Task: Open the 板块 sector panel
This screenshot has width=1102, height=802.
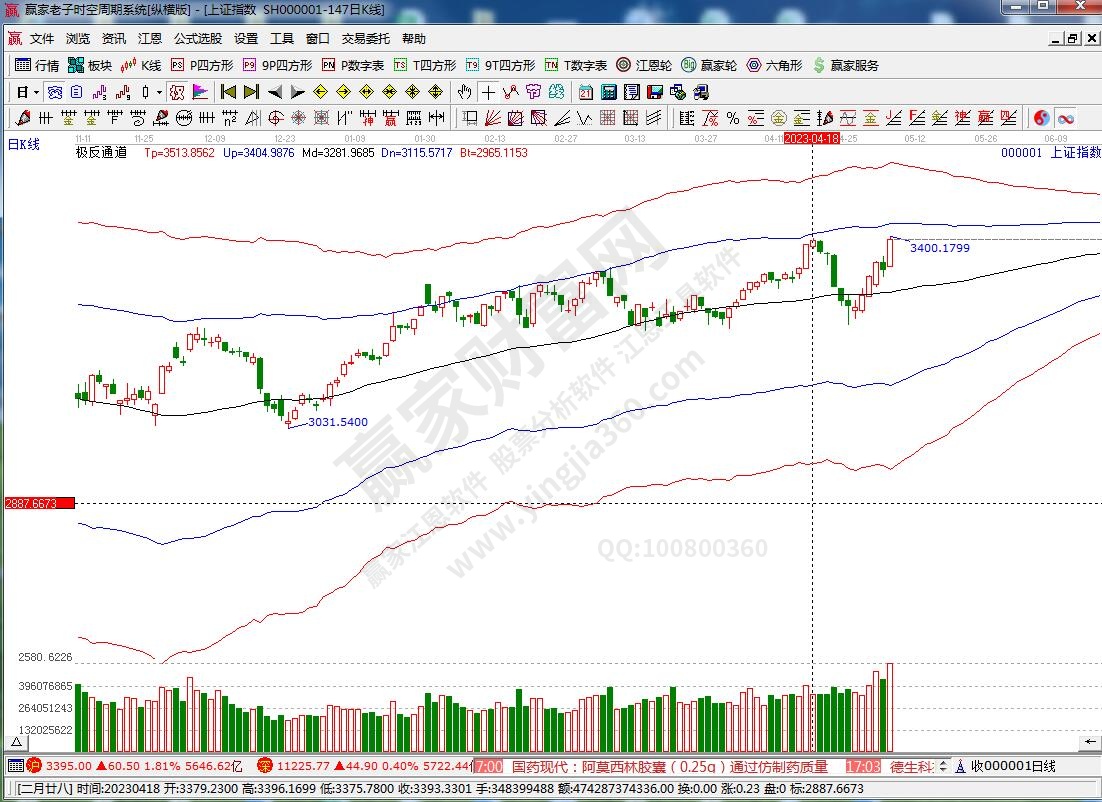Action: [x=90, y=65]
